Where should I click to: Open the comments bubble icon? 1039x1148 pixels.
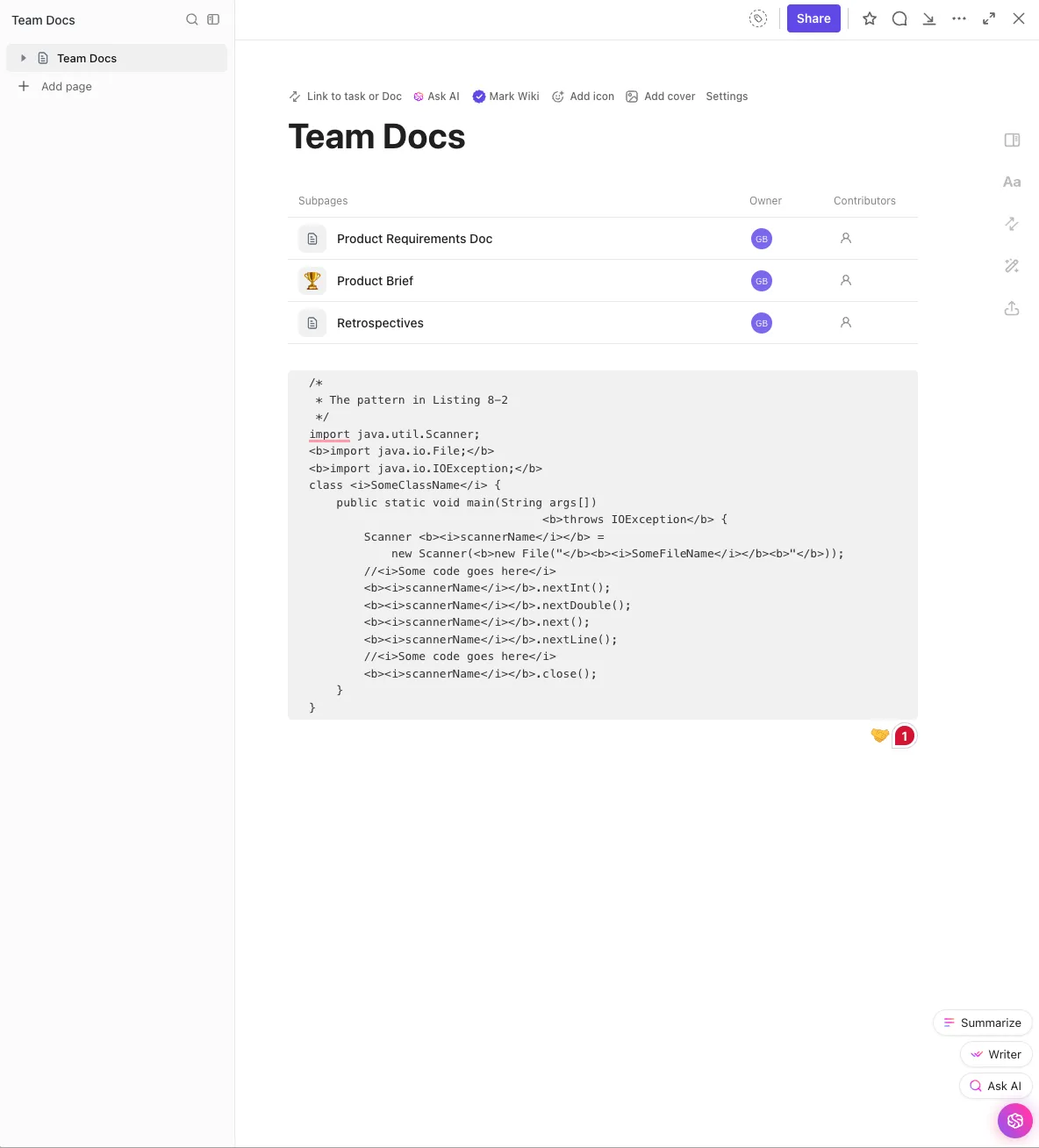click(x=899, y=18)
